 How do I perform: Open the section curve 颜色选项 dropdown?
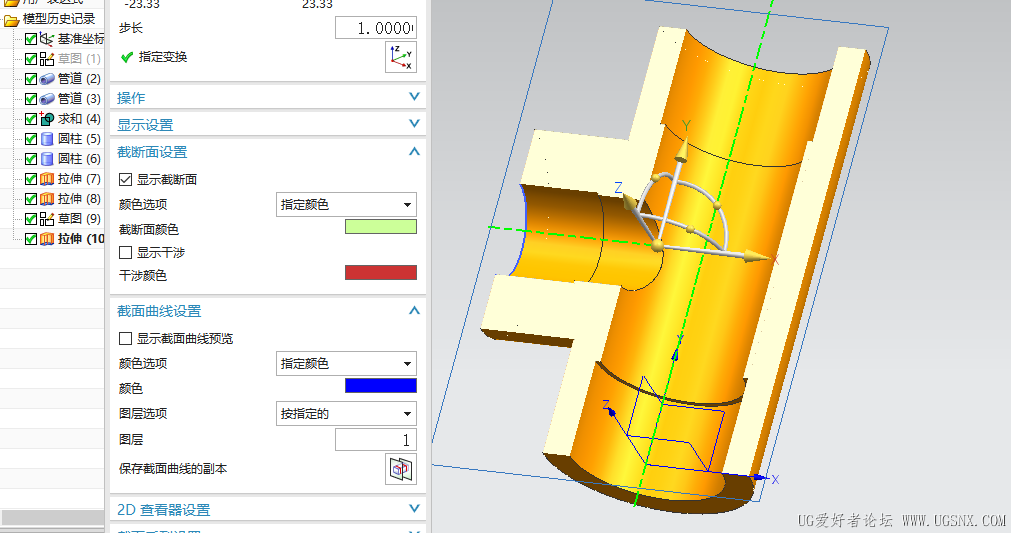346,363
